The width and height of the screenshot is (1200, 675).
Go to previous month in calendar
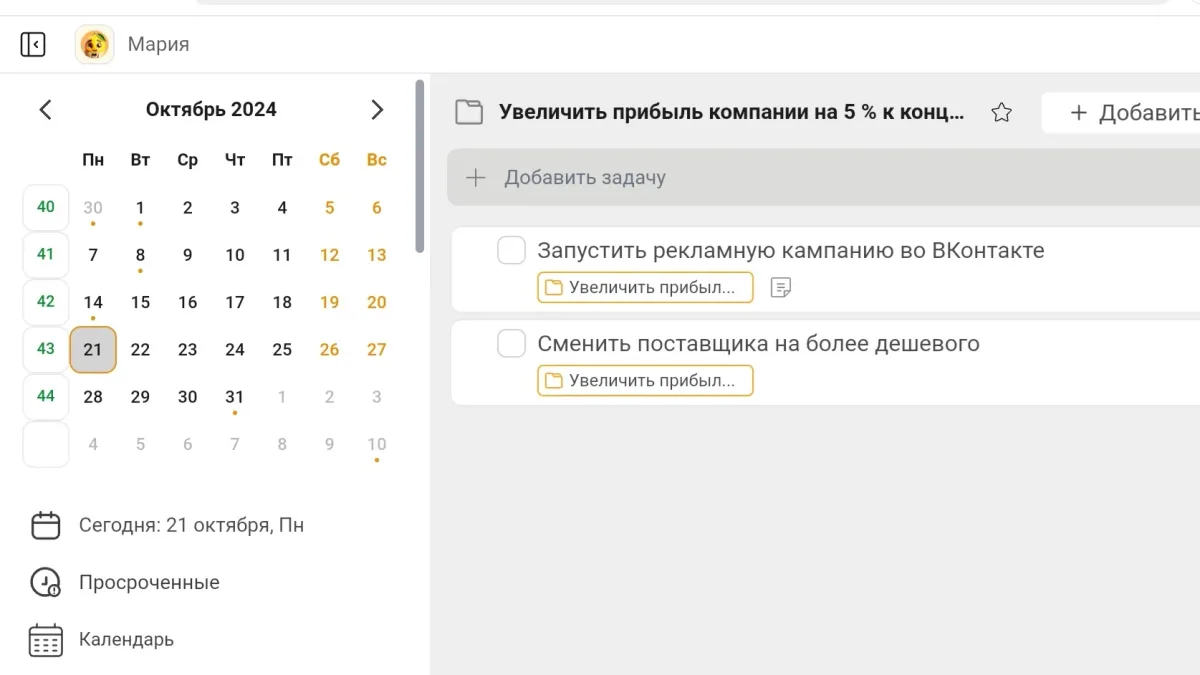tap(45, 110)
